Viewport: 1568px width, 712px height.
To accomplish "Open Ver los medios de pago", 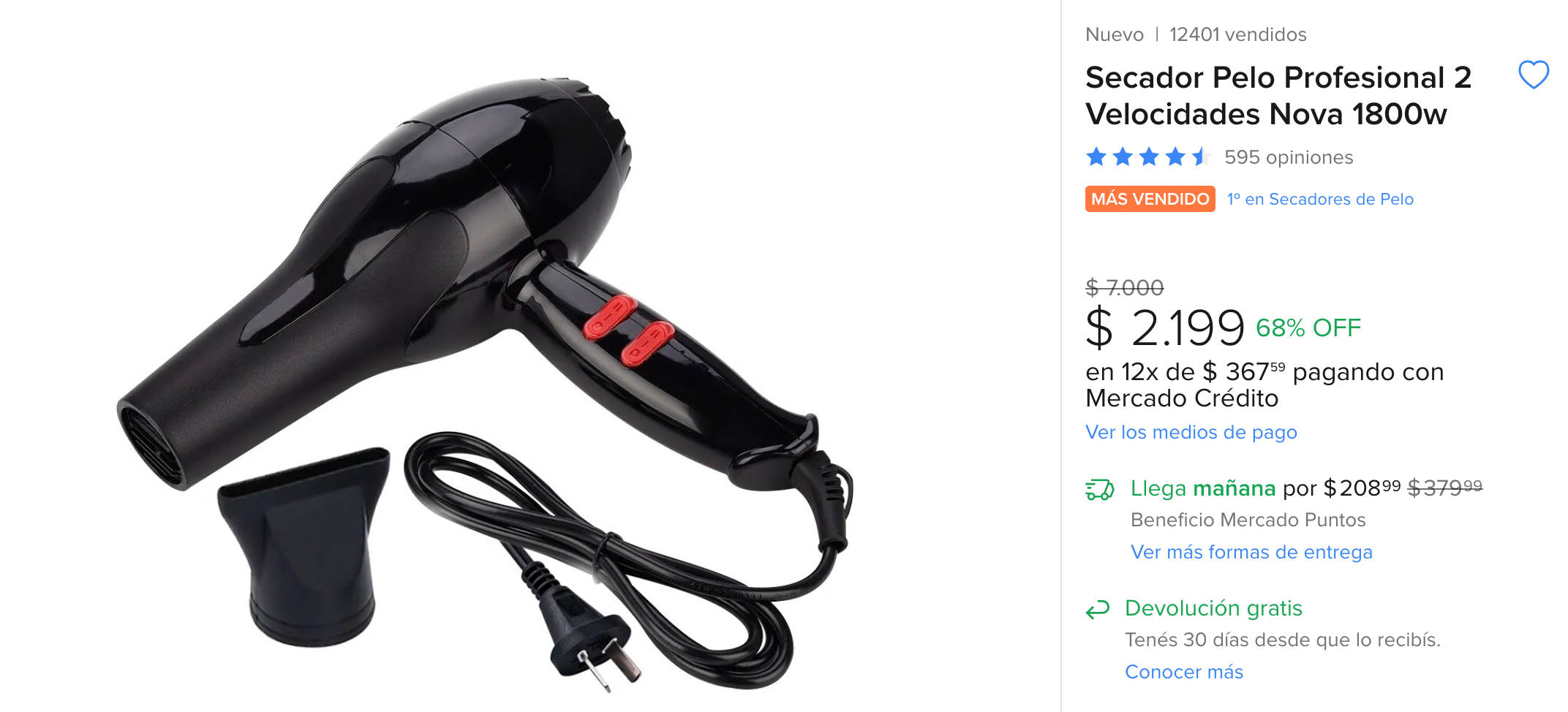I will coord(1191,432).
